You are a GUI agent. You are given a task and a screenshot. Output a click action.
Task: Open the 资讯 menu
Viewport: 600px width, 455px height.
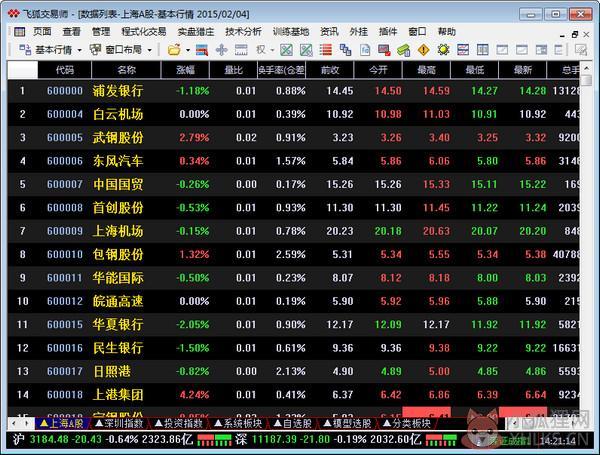[x=329, y=32]
